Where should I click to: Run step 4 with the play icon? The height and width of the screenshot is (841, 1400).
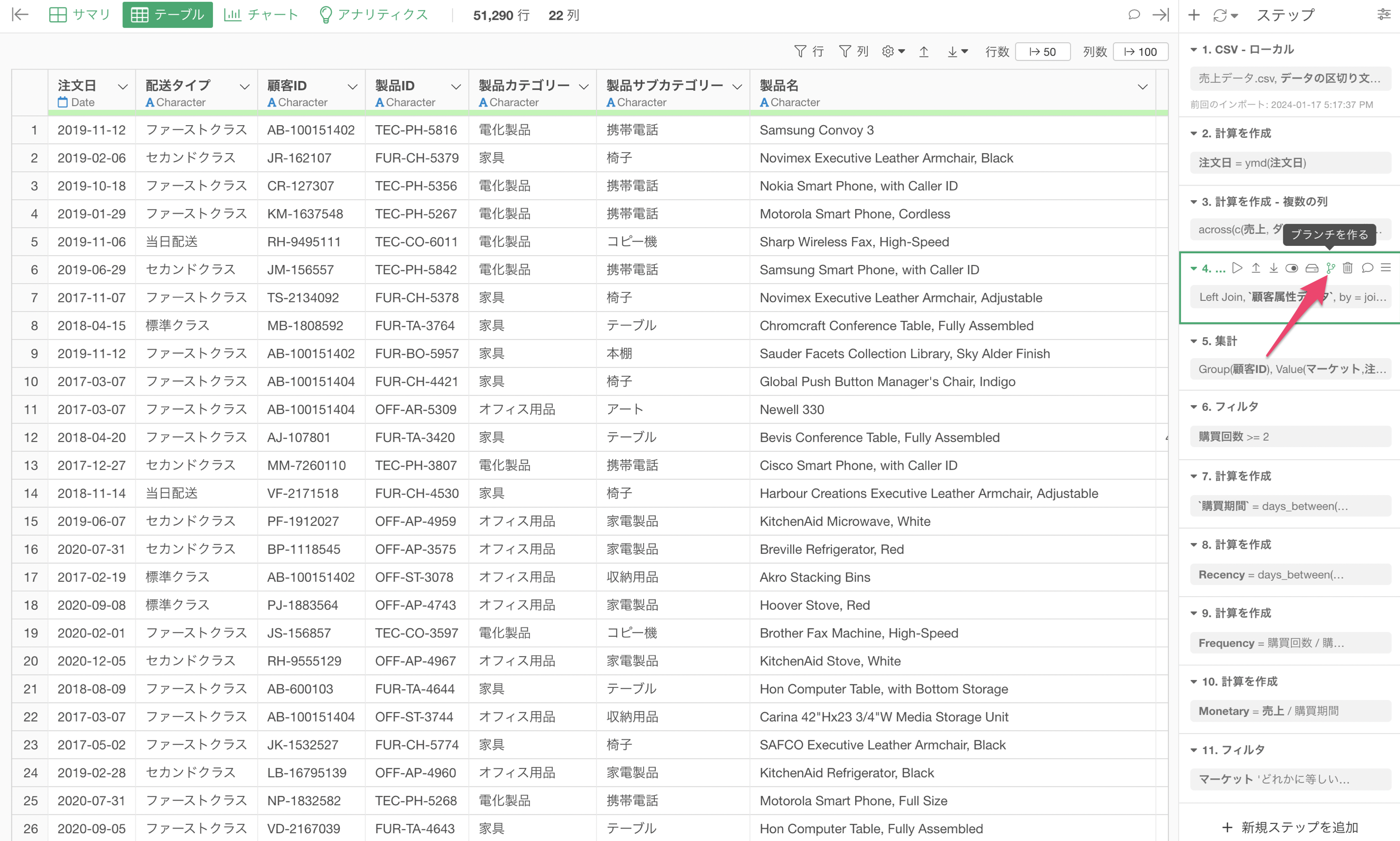pos(1238,267)
